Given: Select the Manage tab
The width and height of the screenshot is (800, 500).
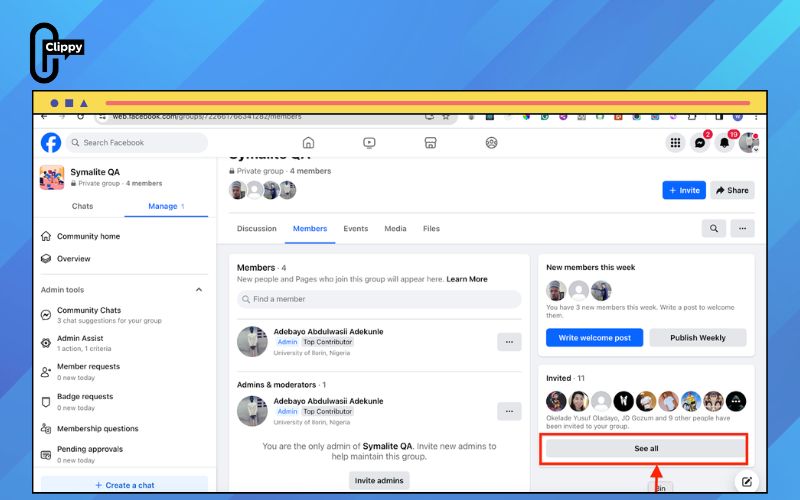Looking at the screenshot, I should [x=166, y=206].
